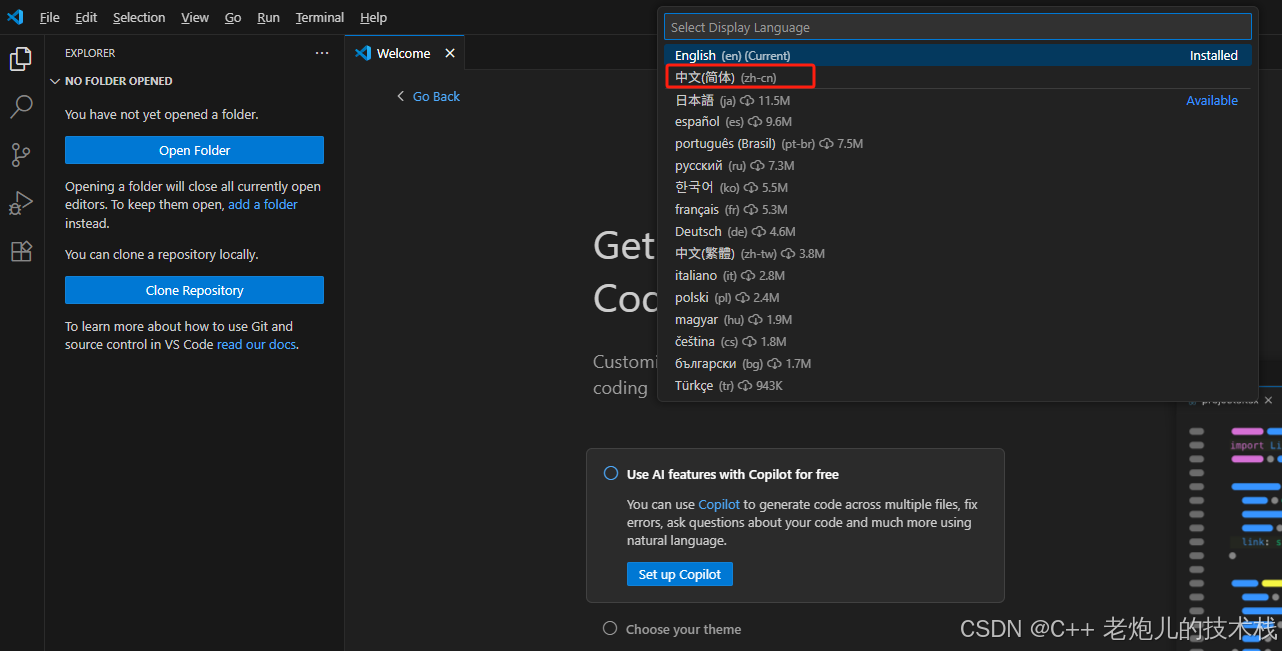Select español (es) language
This screenshot has width=1282, height=651.
click(x=958, y=122)
